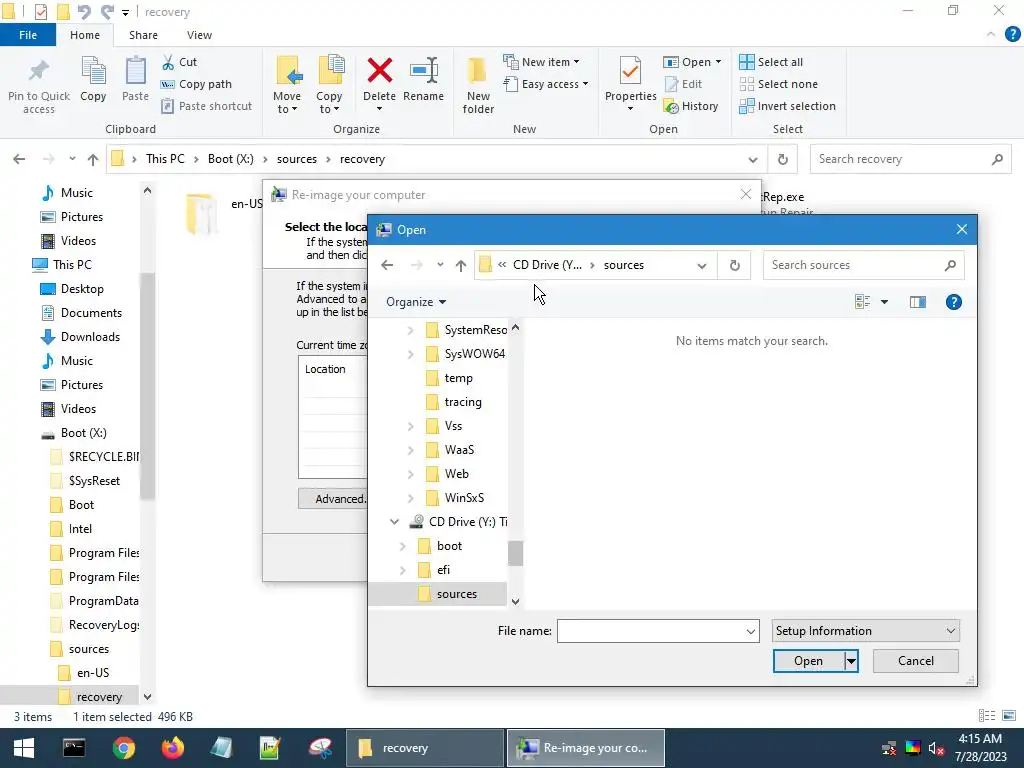Expand the boot folder in tree
The width and height of the screenshot is (1024, 768).
402,546
